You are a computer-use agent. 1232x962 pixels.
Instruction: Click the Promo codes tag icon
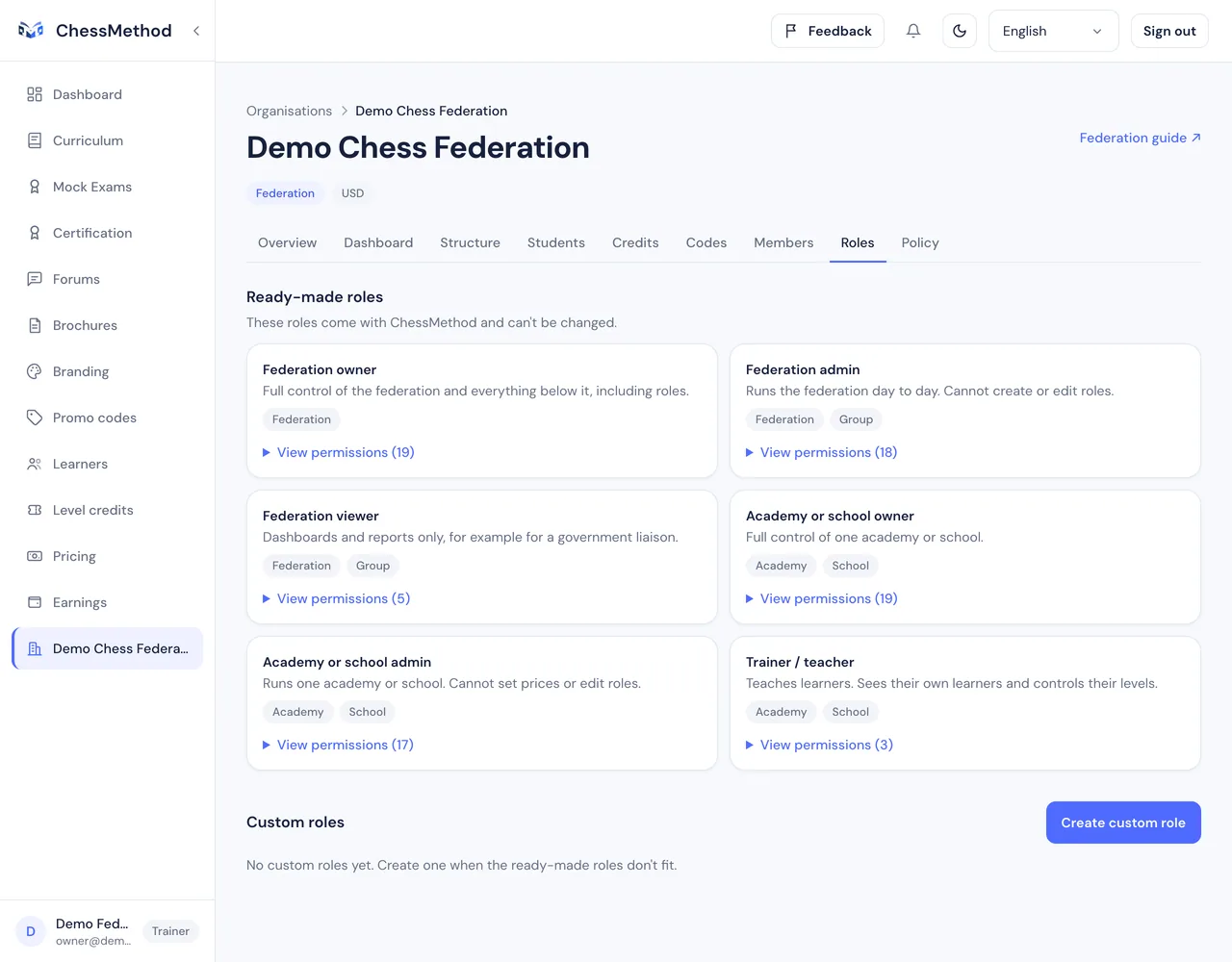click(35, 418)
